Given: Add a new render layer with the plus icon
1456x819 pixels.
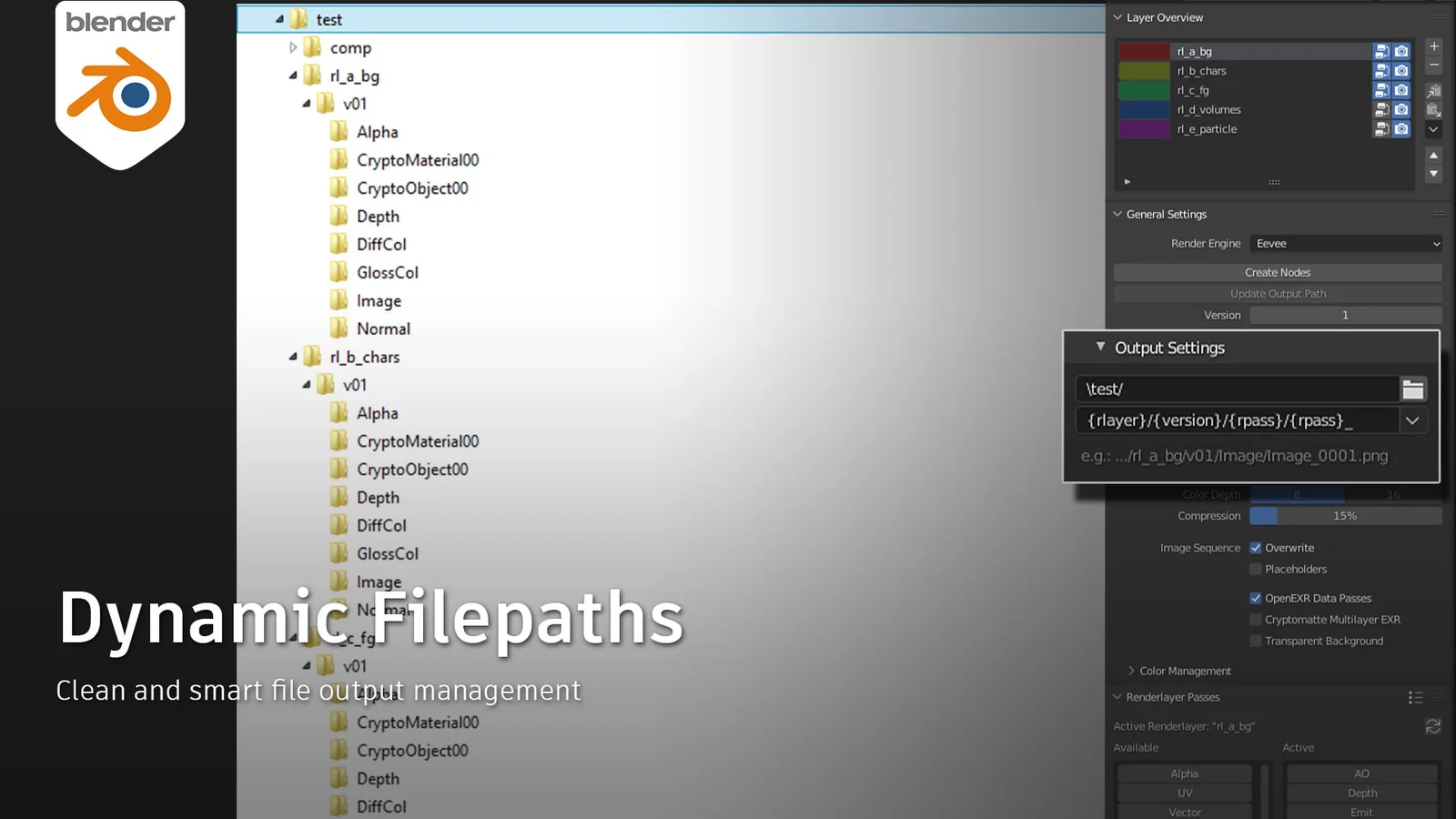Looking at the screenshot, I should click(x=1433, y=45).
